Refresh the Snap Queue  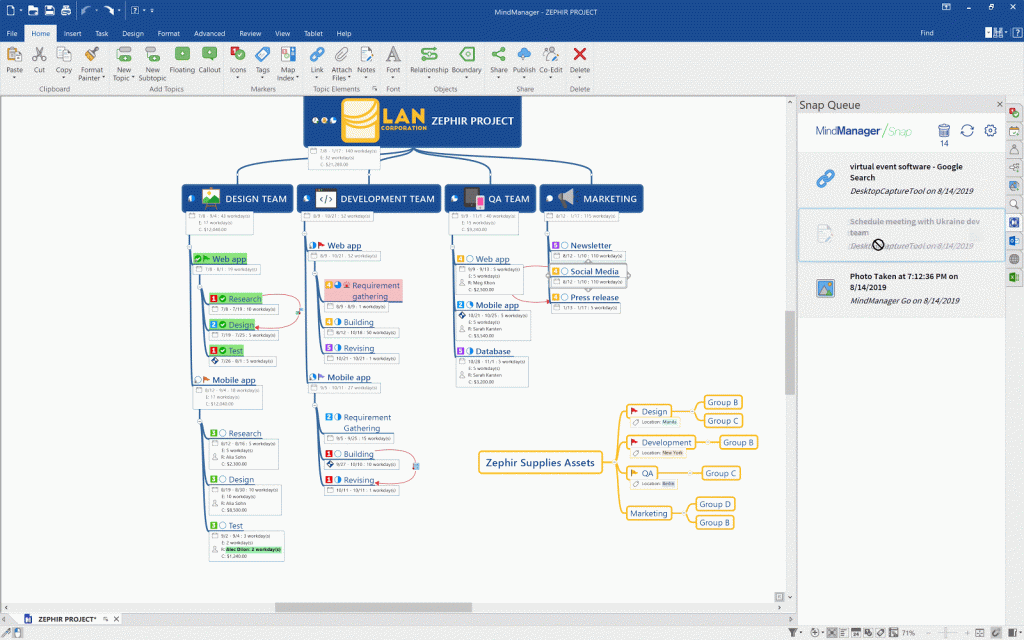tap(967, 131)
